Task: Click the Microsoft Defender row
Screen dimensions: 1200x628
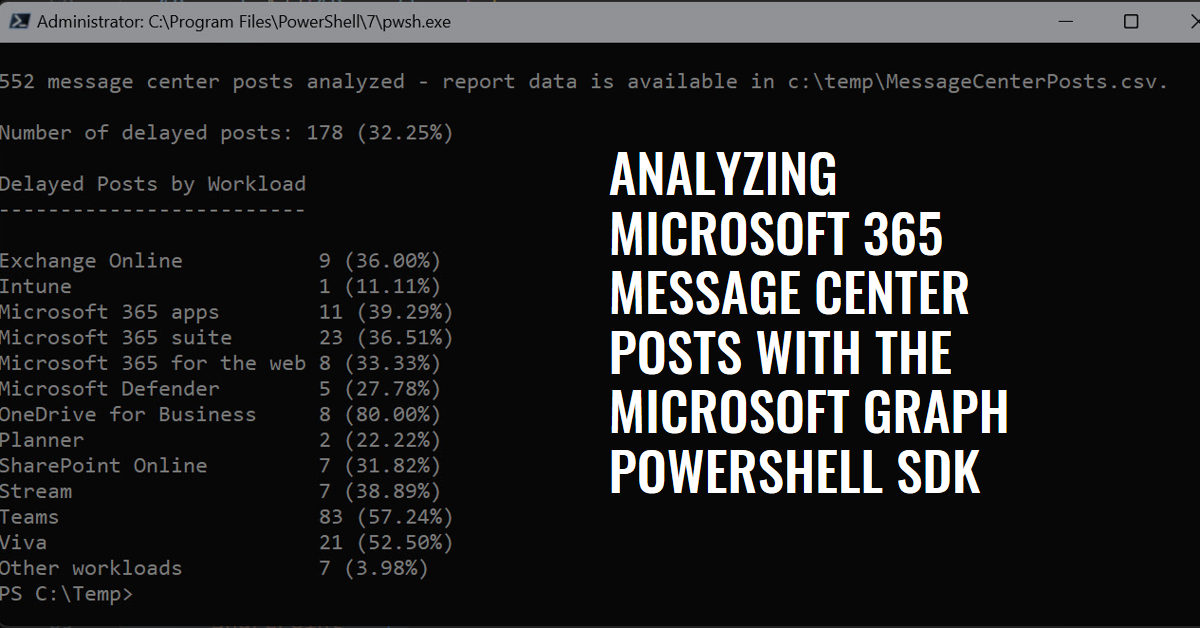Action: 220,389
